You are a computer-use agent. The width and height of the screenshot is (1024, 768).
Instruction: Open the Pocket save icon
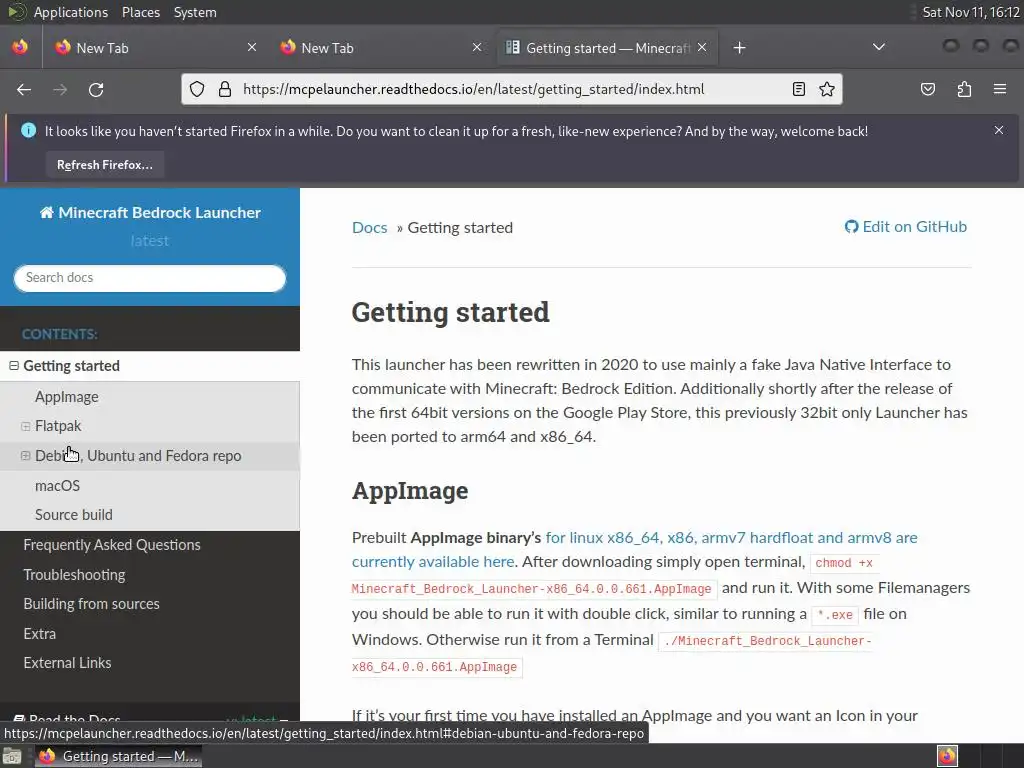pos(928,89)
